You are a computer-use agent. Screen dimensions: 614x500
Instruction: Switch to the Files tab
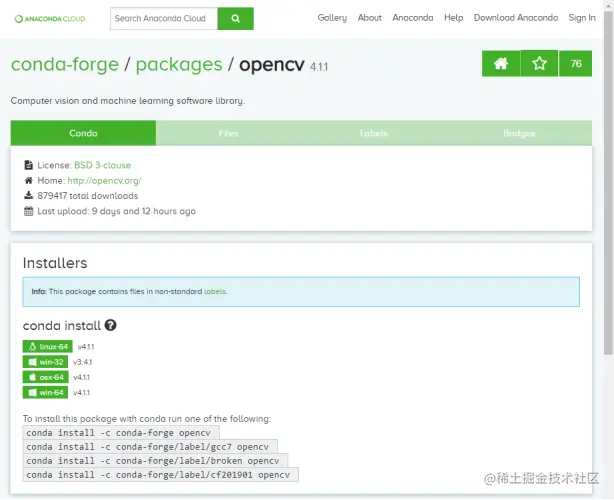(x=229, y=133)
